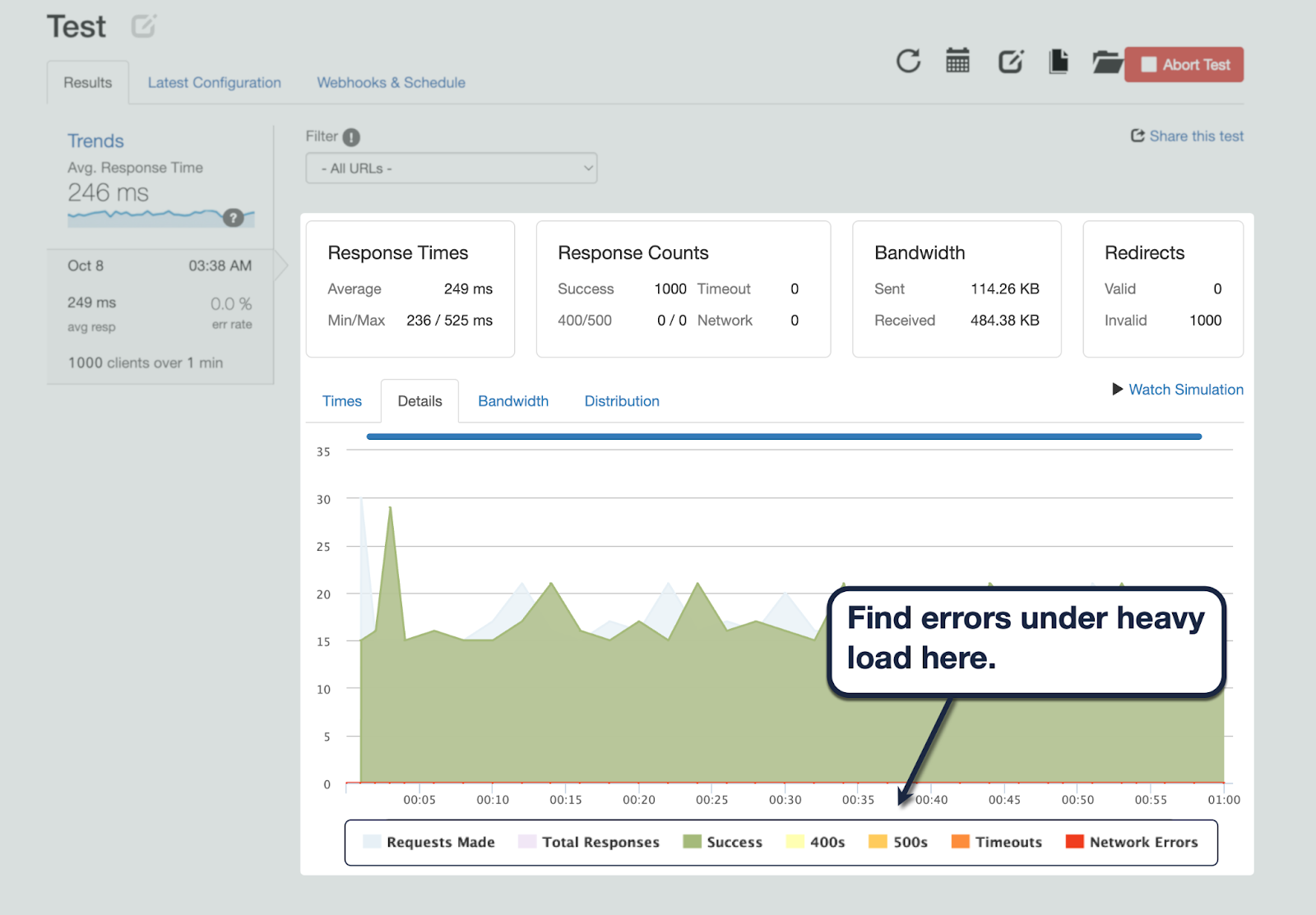Screen dimensions: 1316x915
Task: Click the average response time trend sparkline
Action: coord(161,217)
